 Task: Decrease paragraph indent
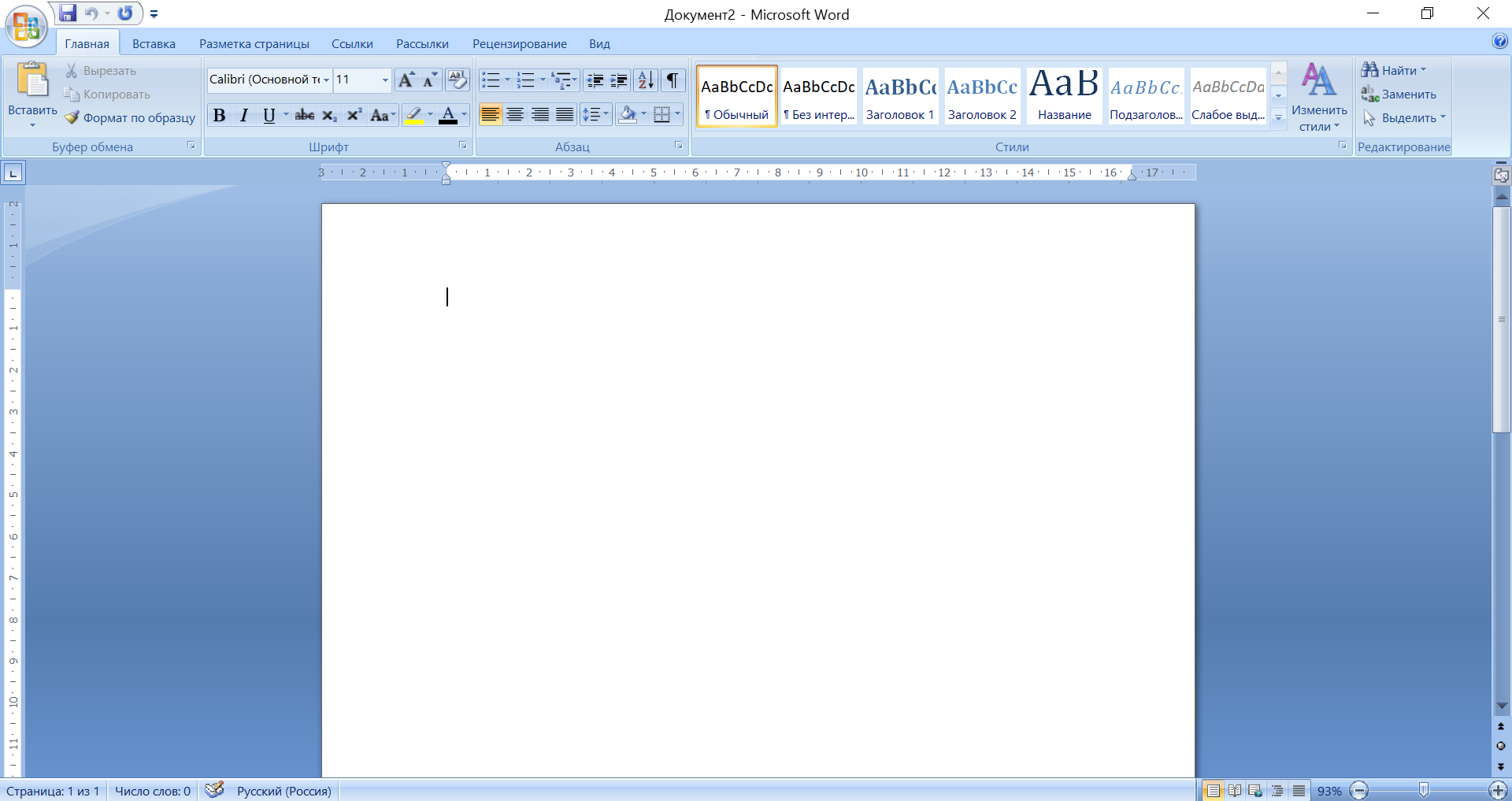tap(595, 80)
